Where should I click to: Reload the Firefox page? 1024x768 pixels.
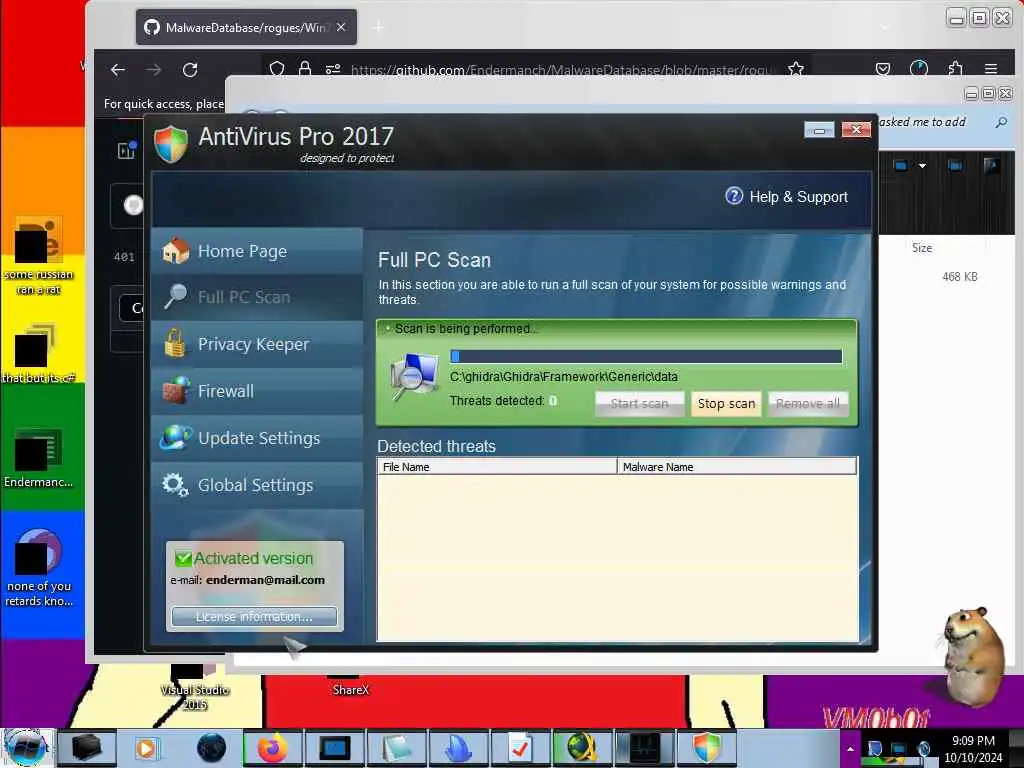190,70
